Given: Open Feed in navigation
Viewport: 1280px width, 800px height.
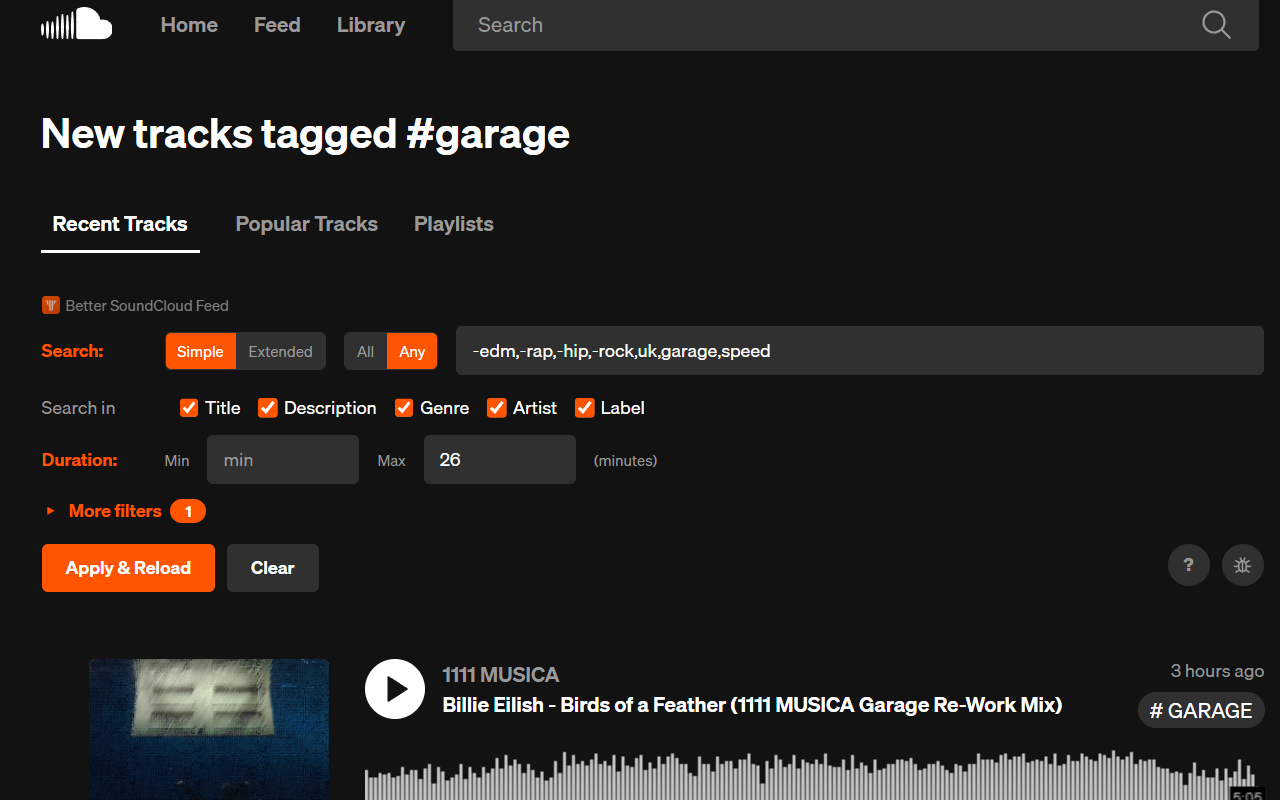Looking at the screenshot, I should (277, 25).
